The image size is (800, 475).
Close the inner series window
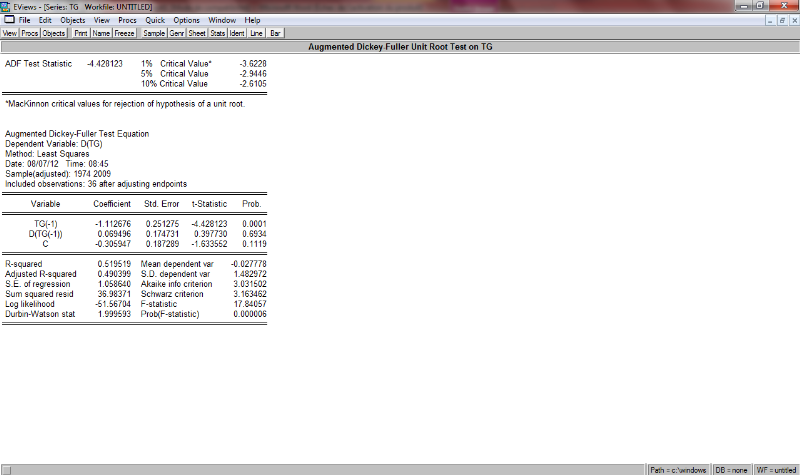(794, 20)
